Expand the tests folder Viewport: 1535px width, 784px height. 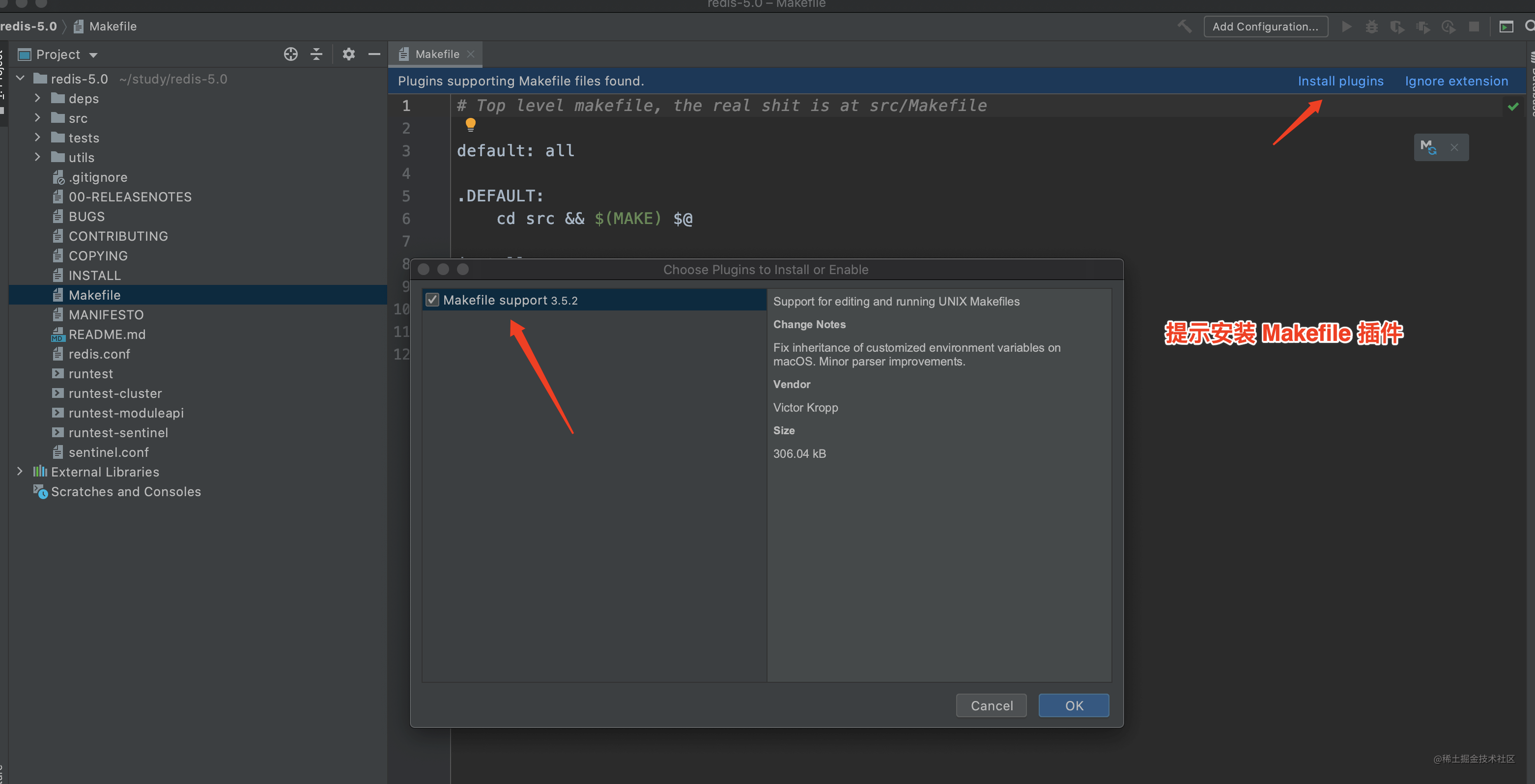click(x=38, y=138)
